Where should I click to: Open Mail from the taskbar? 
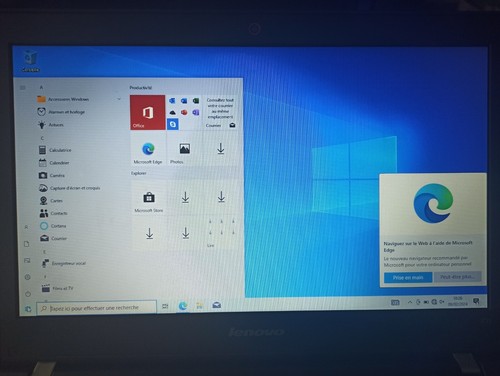pos(217,305)
